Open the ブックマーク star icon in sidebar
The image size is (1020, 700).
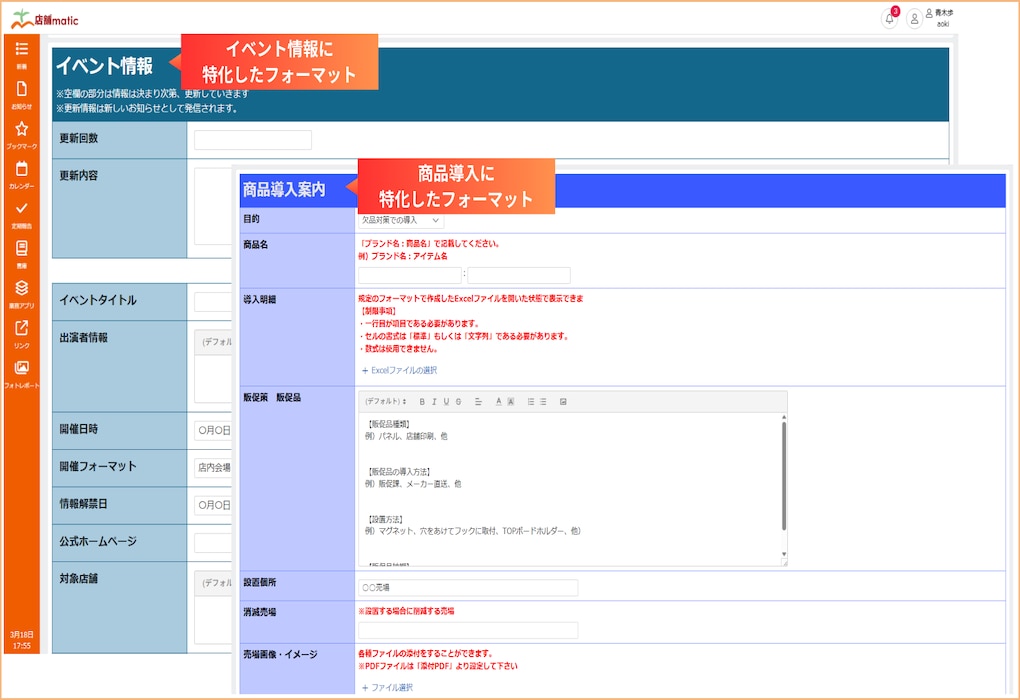click(x=21, y=132)
